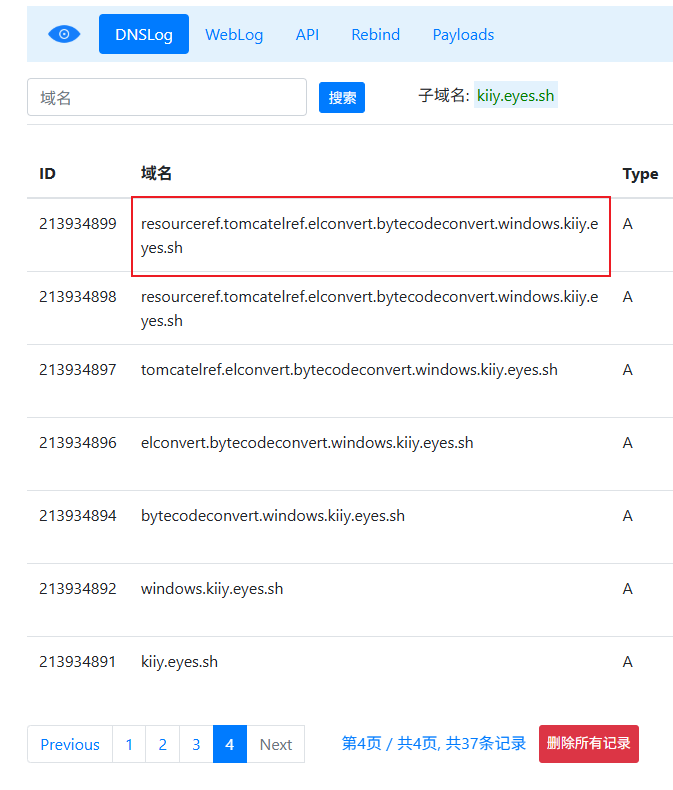Select the tomcatelref.elconvert domain in row 213934897

(349, 370)
